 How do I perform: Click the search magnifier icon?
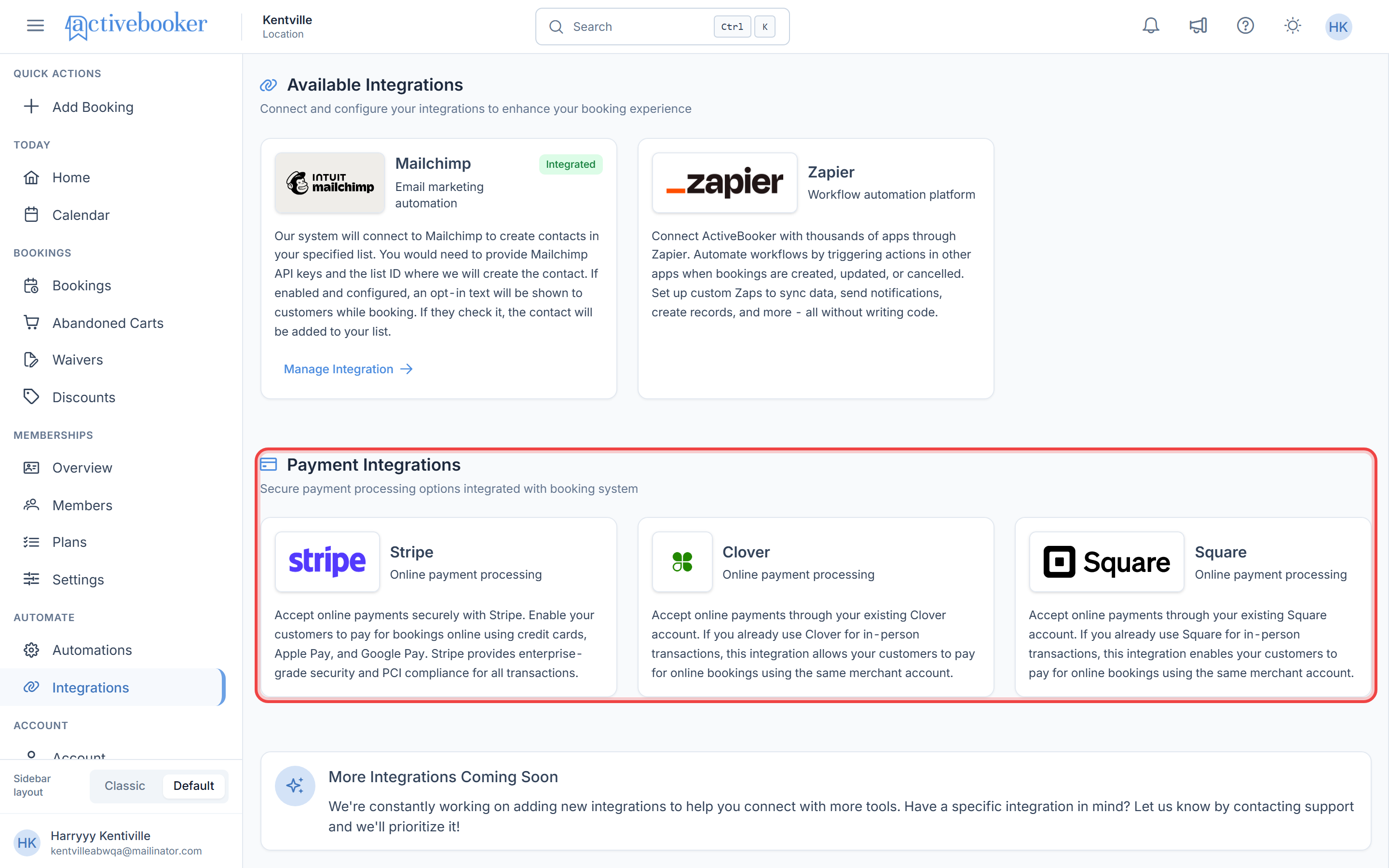pyautogui.click(x=556, y=27)
